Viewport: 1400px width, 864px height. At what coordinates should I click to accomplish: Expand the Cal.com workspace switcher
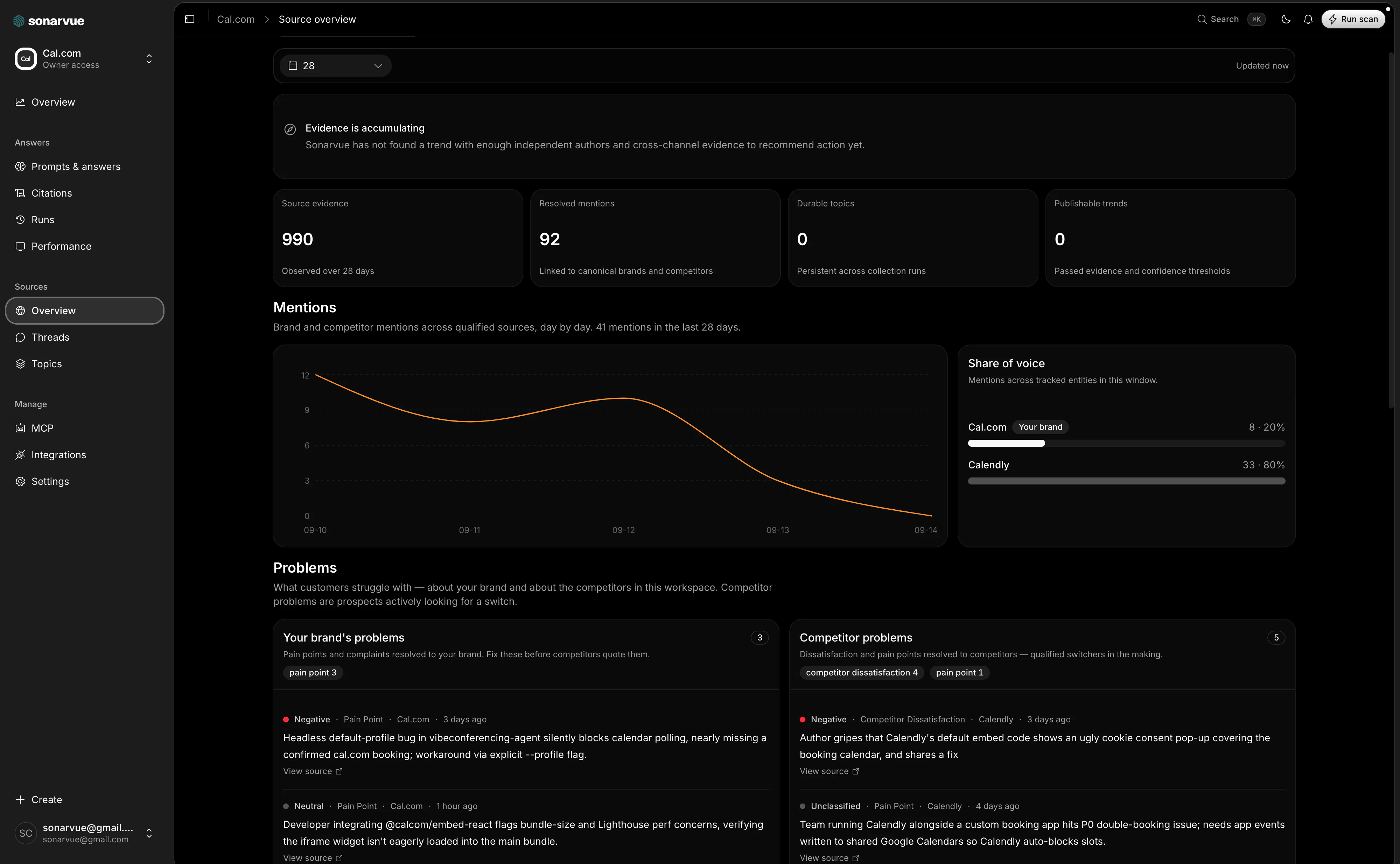click(149, 59)
